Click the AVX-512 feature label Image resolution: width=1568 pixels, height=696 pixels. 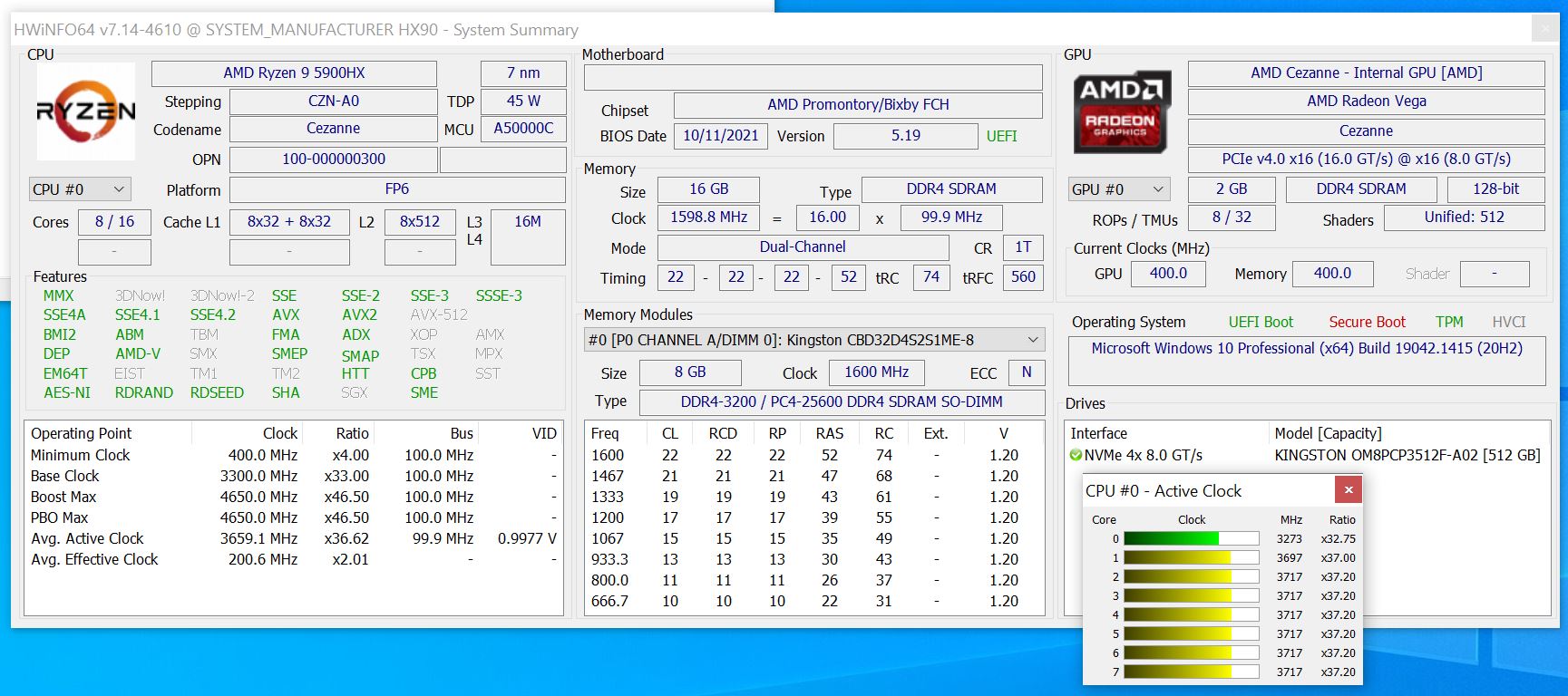pyautogui.click(x=439, y=314)
